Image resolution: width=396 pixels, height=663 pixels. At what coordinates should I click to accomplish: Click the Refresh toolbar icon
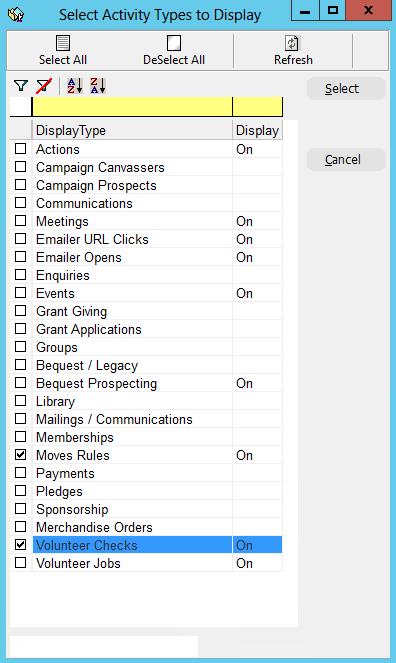pyautogui.click(x=293, y=43)
